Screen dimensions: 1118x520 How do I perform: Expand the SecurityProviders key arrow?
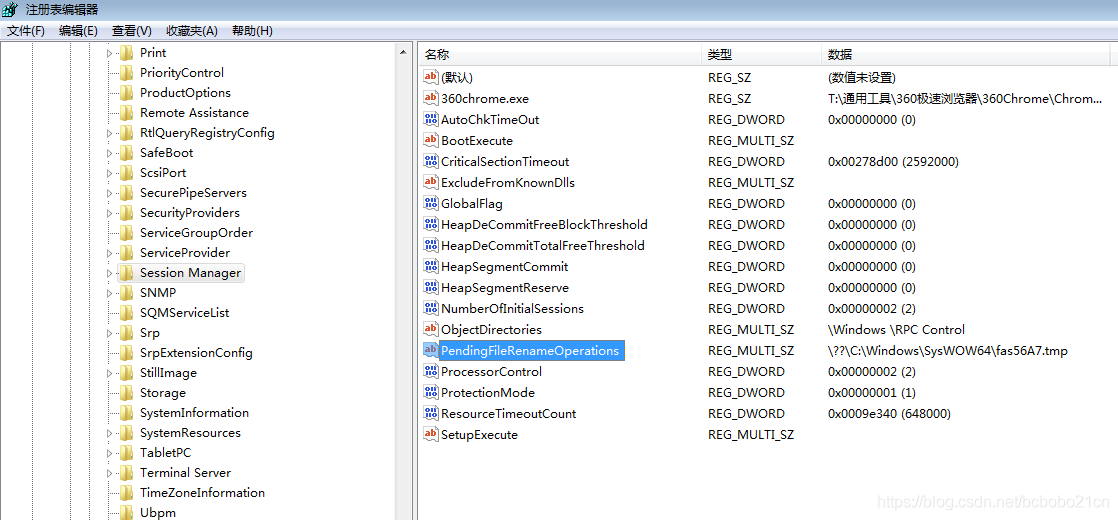(109, 213)
